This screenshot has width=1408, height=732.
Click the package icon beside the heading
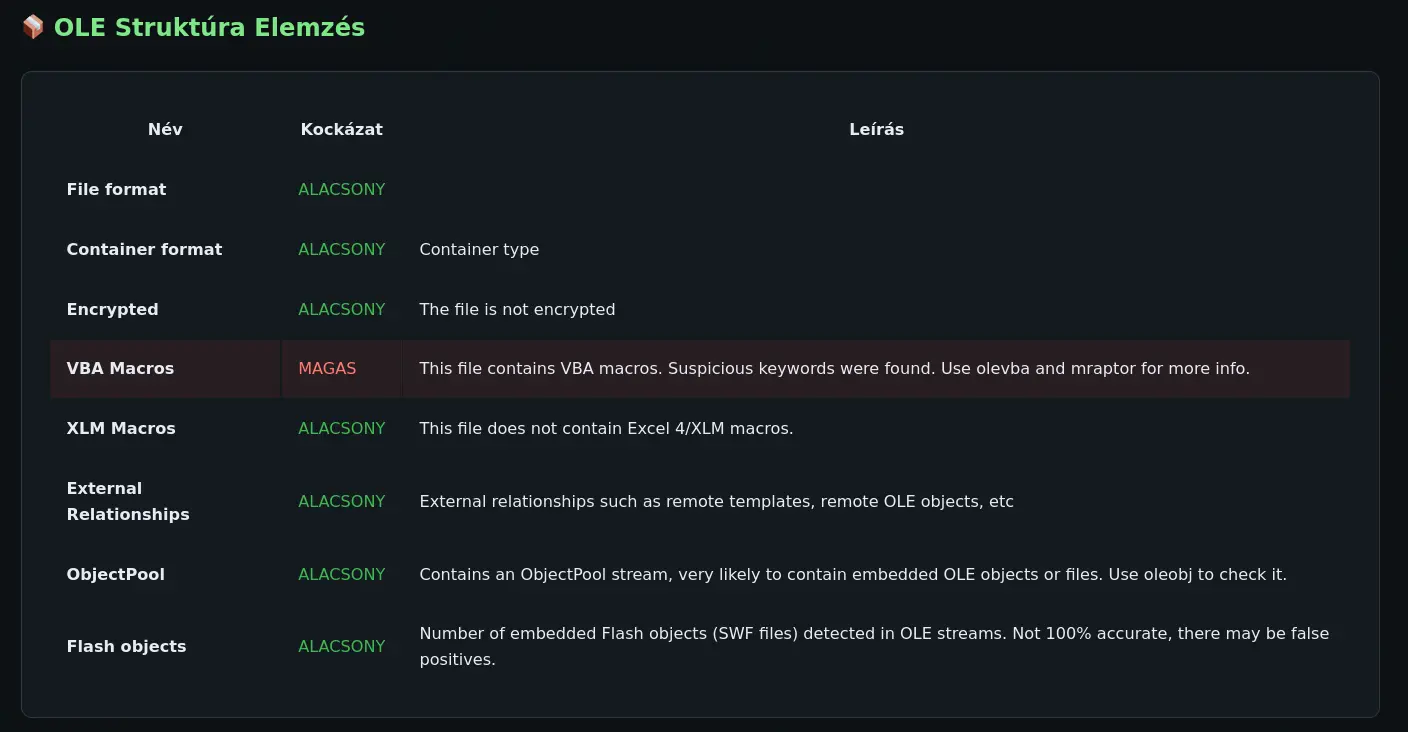tap(33, 27)
